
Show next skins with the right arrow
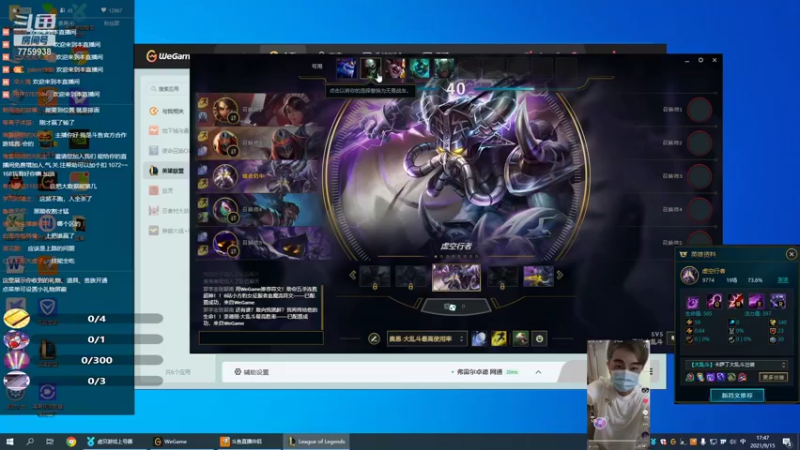click(x=560, y=275)
